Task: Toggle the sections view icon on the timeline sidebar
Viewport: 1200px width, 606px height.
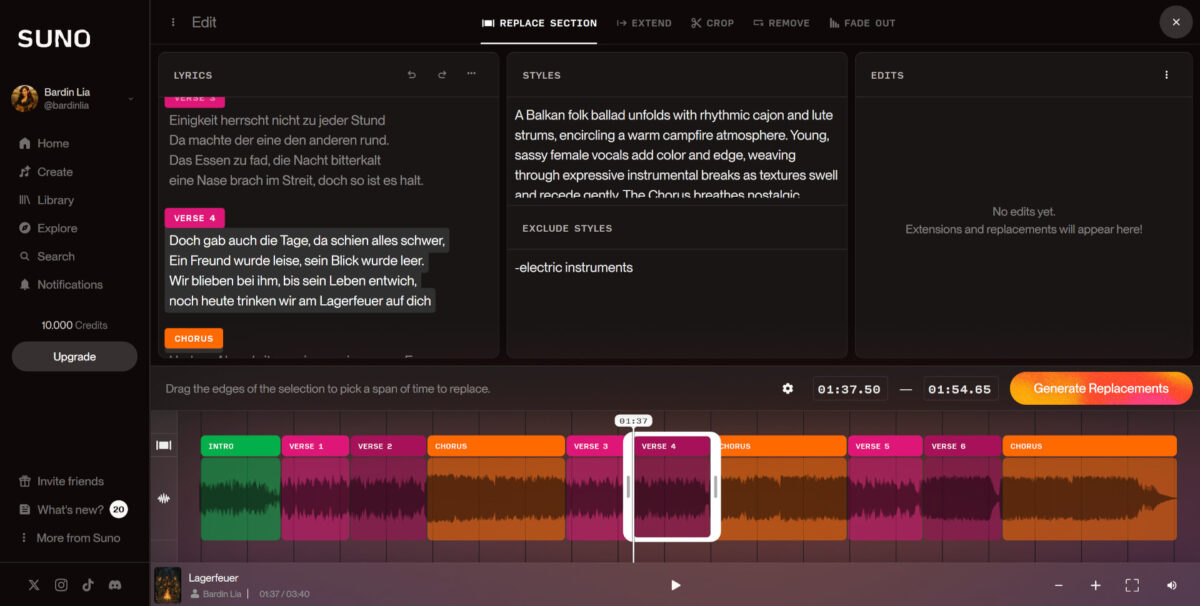Action: click(x=163, y=446)
